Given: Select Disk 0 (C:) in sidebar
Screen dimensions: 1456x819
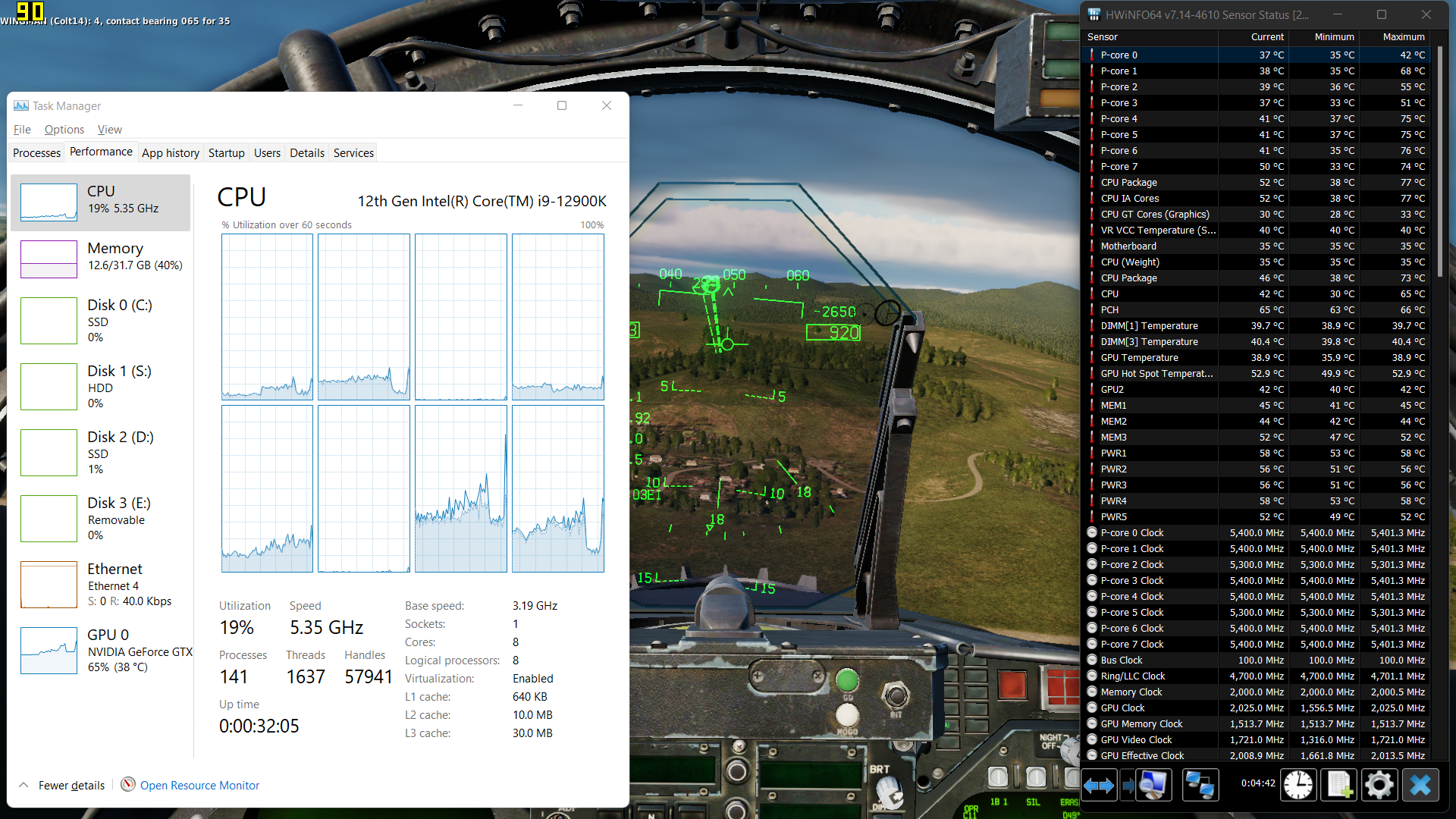Looking at the screenshot, I should coord(101,321).
